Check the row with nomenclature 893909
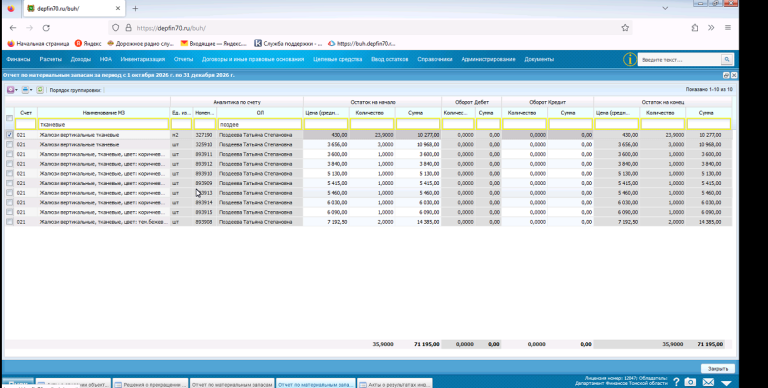Screen dimensions: 768x388 pos(9,183)
